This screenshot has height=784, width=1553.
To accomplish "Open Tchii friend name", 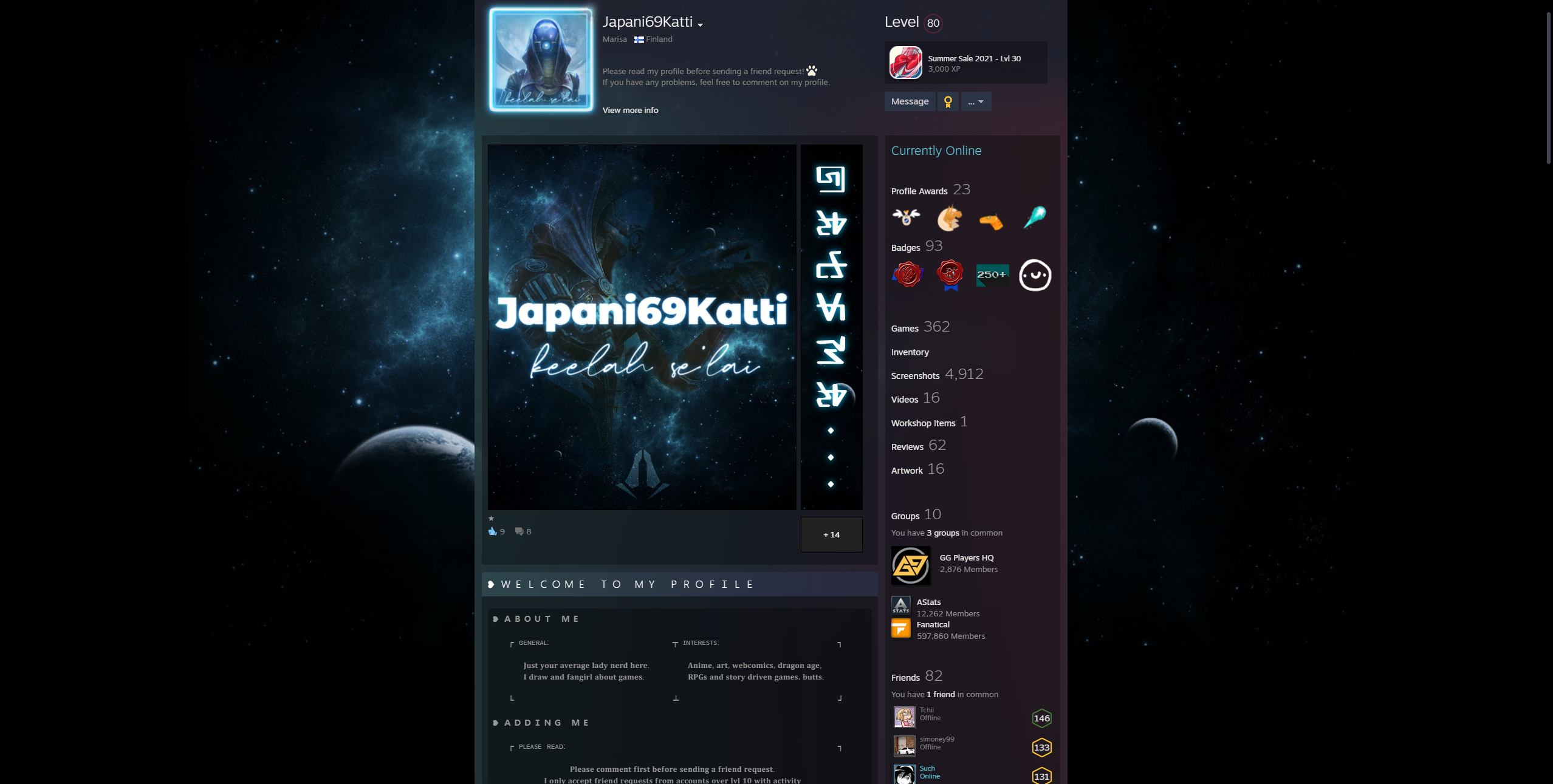I will point(927,710).
